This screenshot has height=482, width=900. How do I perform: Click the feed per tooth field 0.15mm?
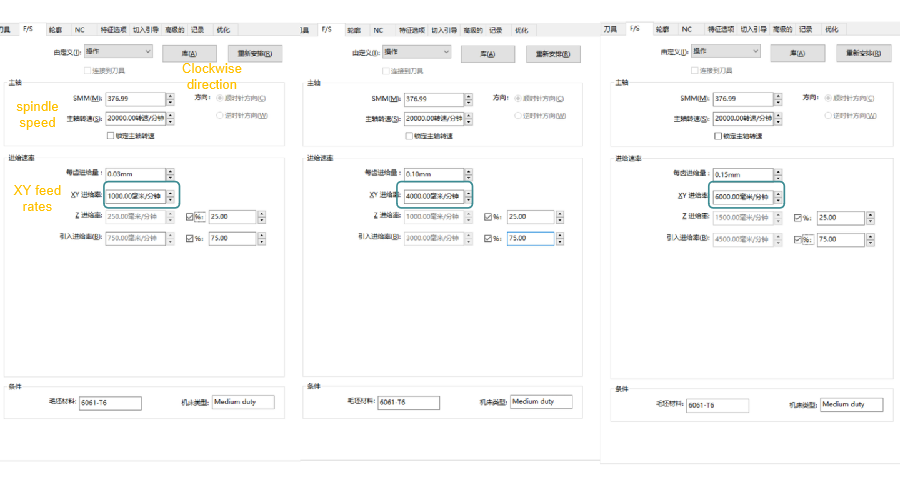[x=743, y=174]
